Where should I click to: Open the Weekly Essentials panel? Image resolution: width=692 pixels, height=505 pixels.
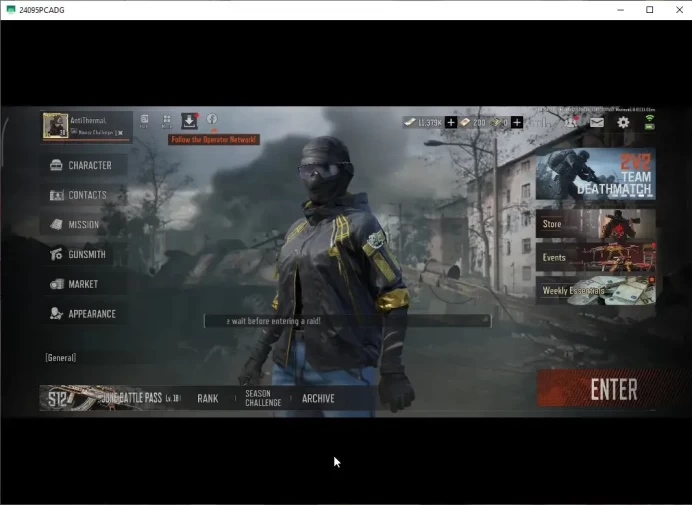[595, 290]
